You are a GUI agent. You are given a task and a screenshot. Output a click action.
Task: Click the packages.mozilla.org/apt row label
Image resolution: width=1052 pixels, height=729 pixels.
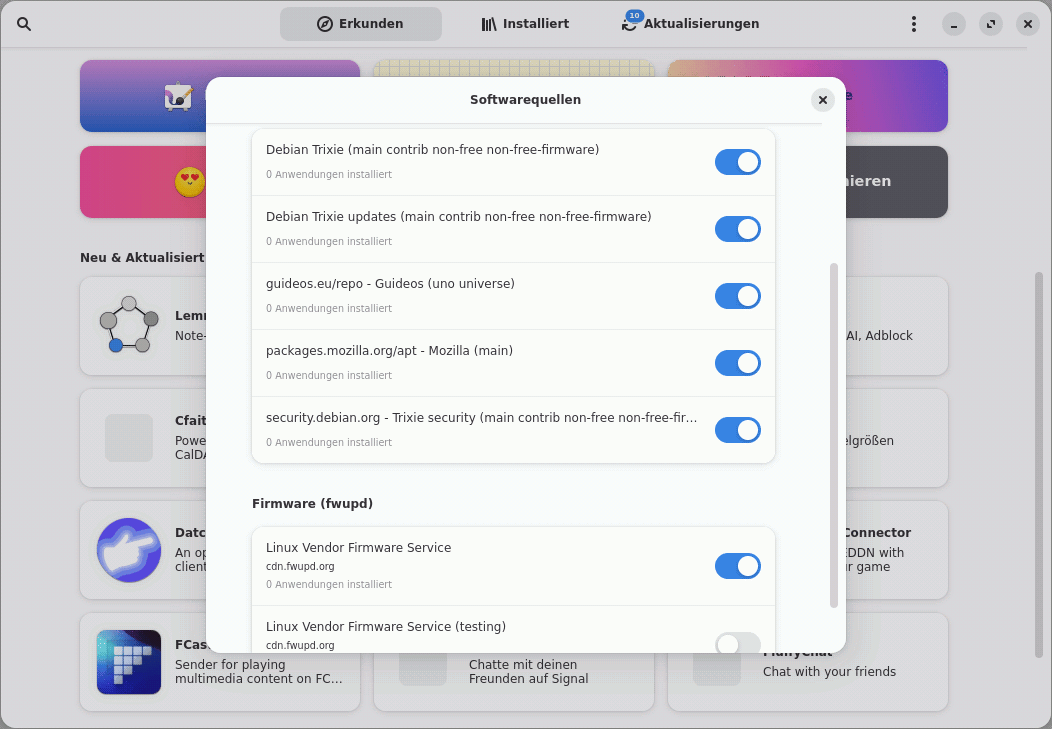(389, 351)
